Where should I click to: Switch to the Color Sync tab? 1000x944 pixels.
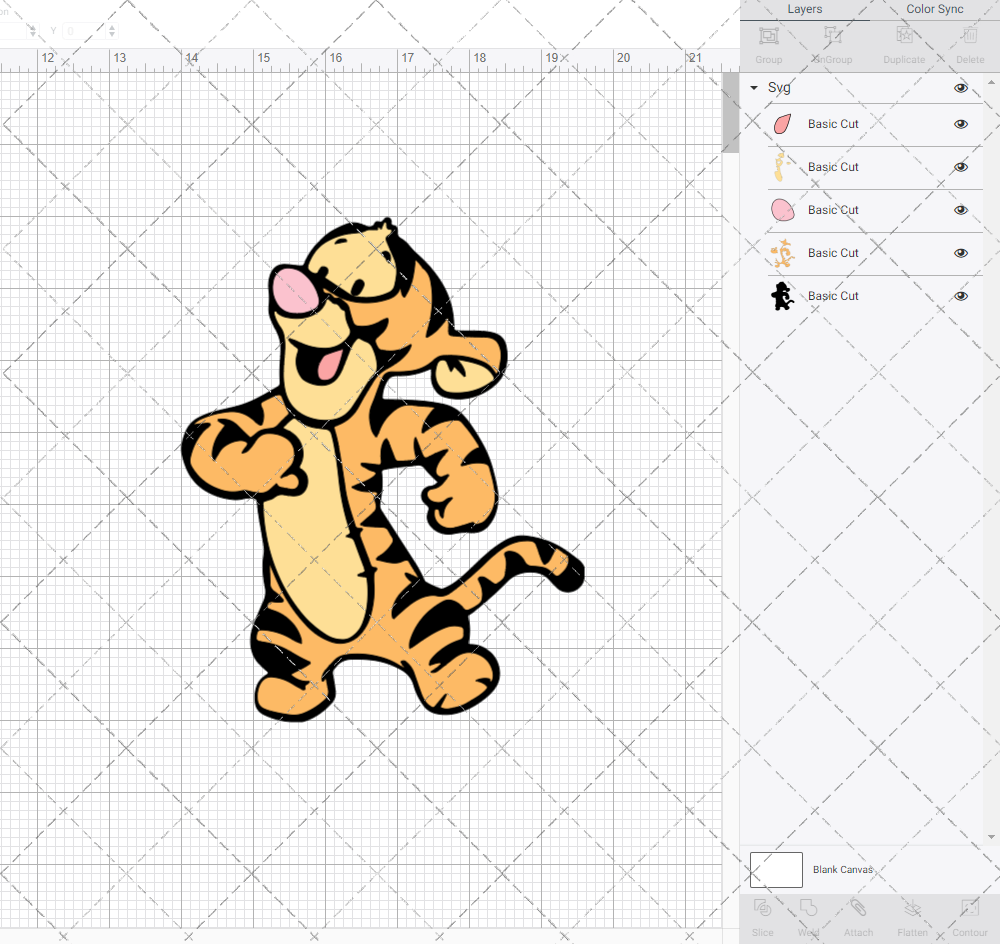(x=934, y=10)
